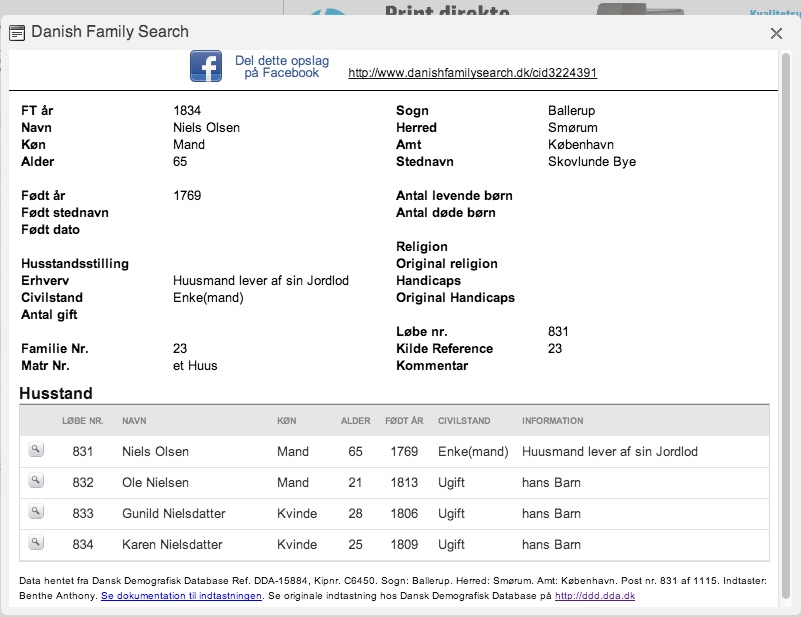Screen dimensions: 801x617
Task: Click the FT år value 1834
Action: (x=187, y=111)
